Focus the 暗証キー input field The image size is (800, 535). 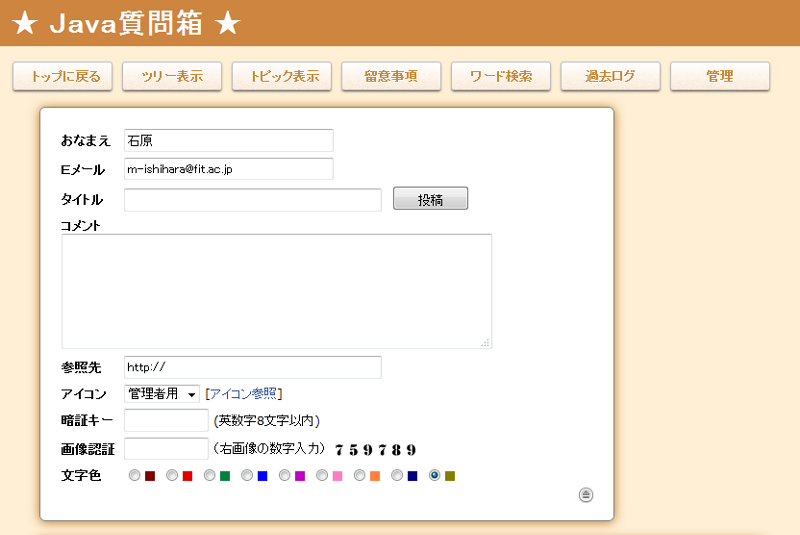(x=166, y=420)
